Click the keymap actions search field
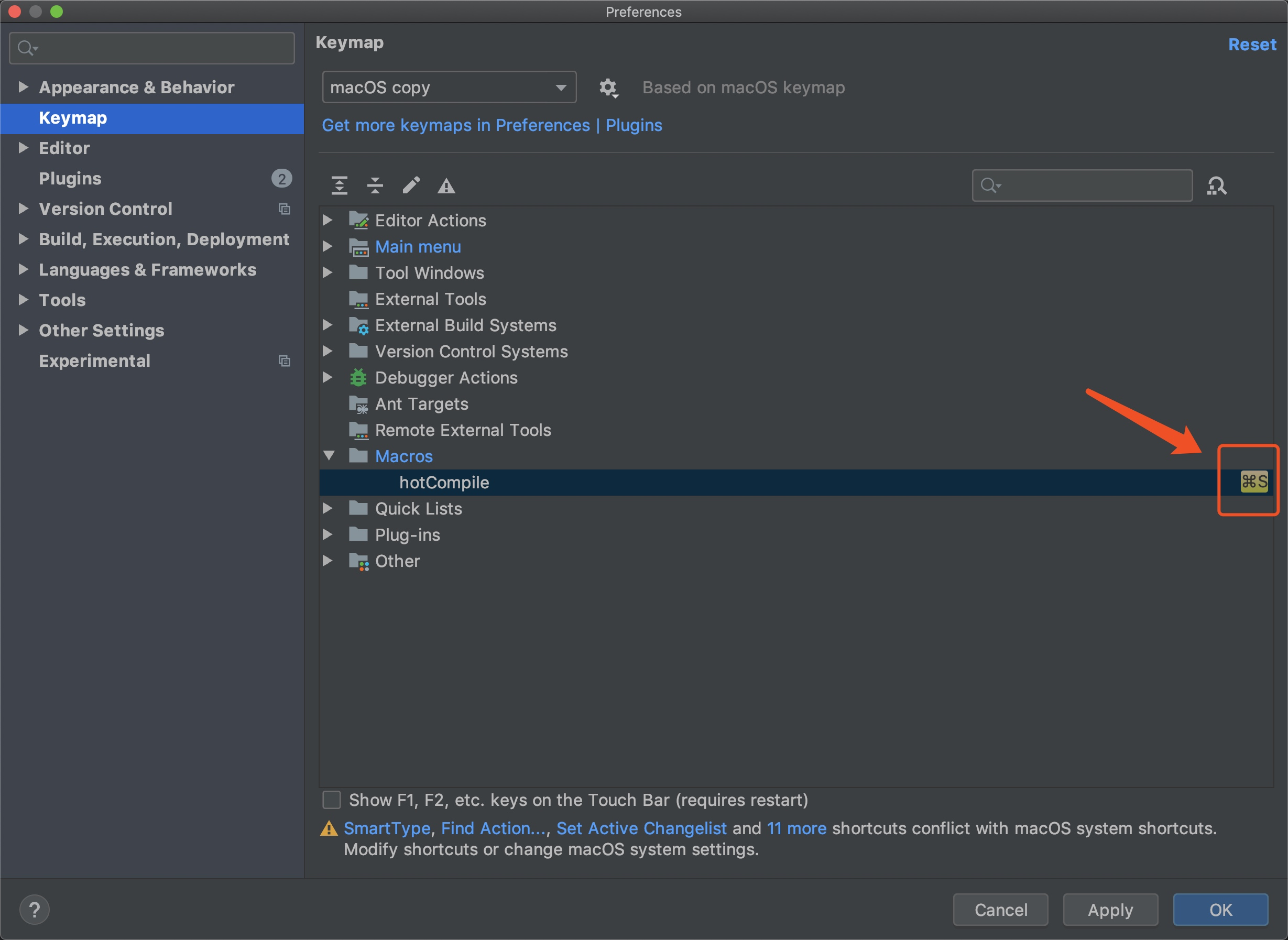The image size is (1288, 940). tap(1093, 185)
